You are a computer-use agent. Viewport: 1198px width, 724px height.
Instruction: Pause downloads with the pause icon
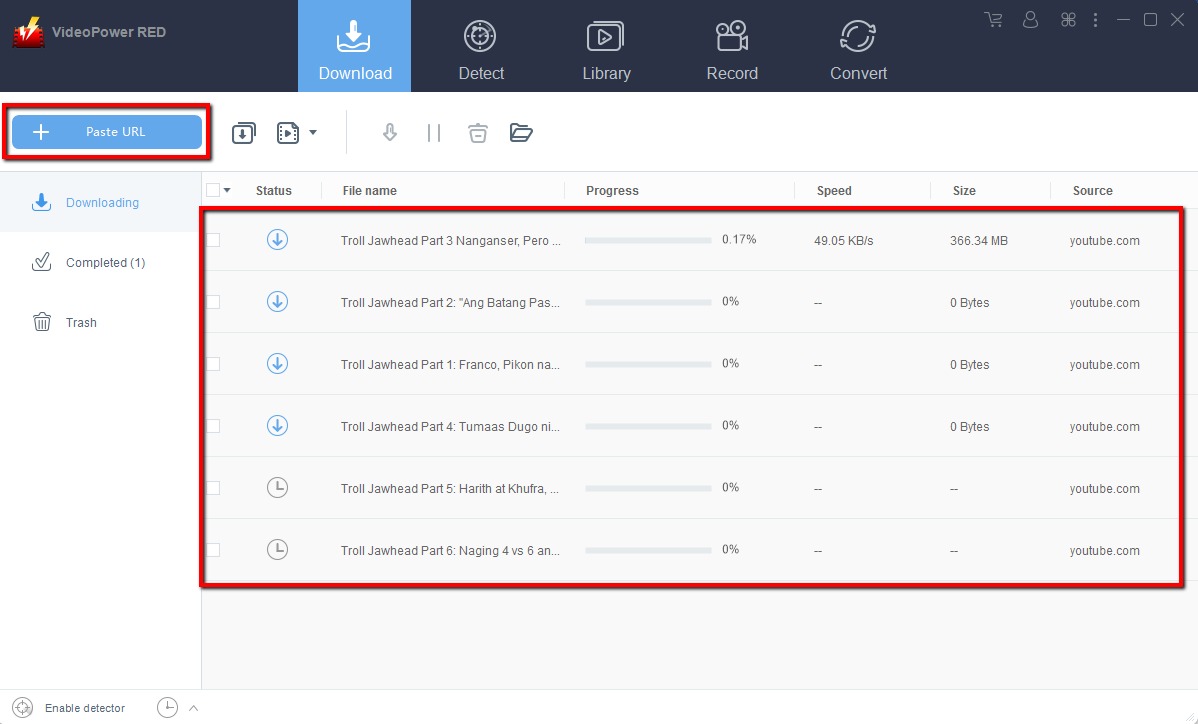point(434,133)
